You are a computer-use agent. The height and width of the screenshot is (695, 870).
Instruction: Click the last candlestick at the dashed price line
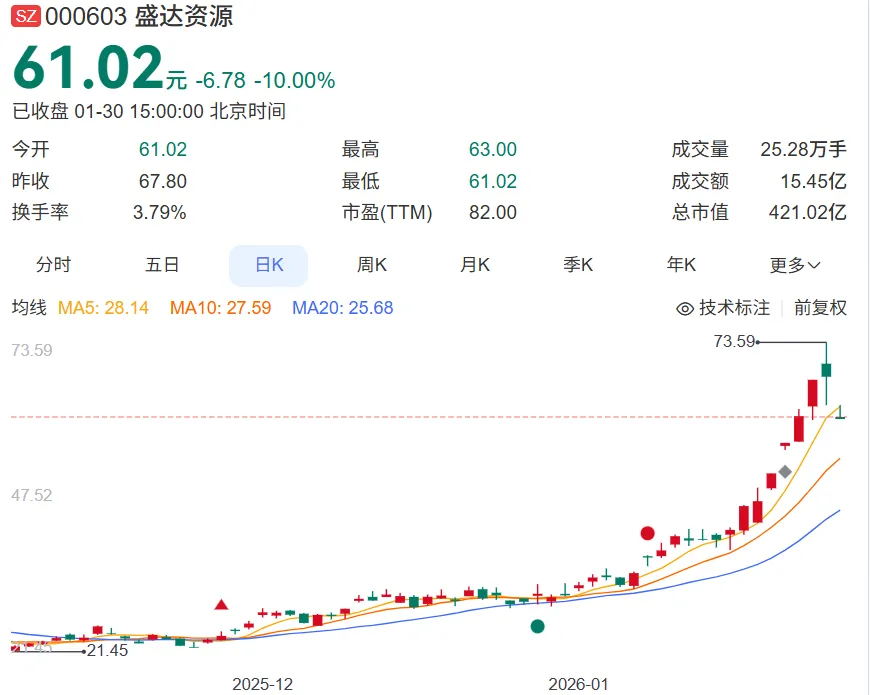[840, 412]
